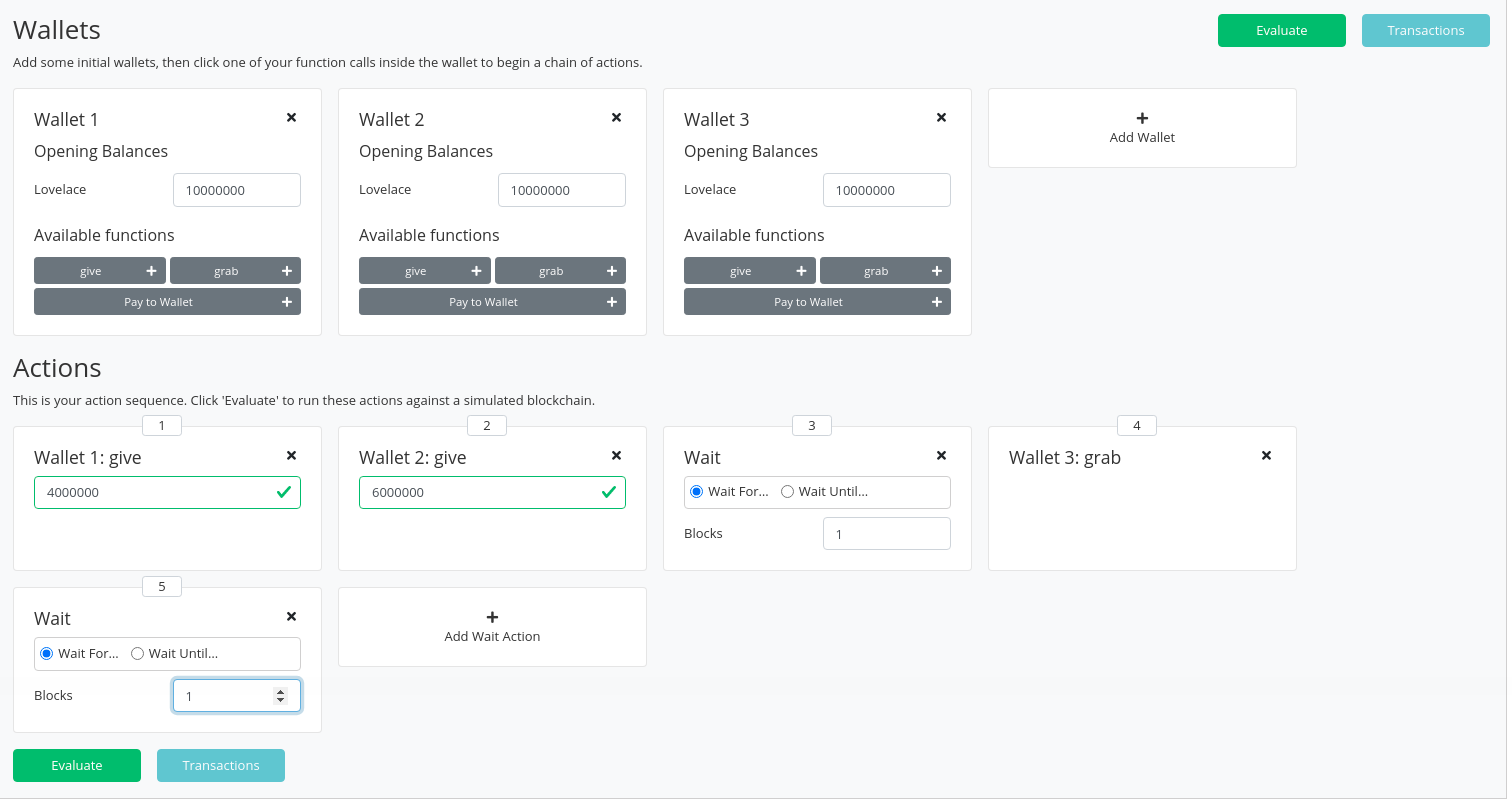Click Add Wallet card
The height and width of the screenshot is (805, 1512).
coord(1142,128)
